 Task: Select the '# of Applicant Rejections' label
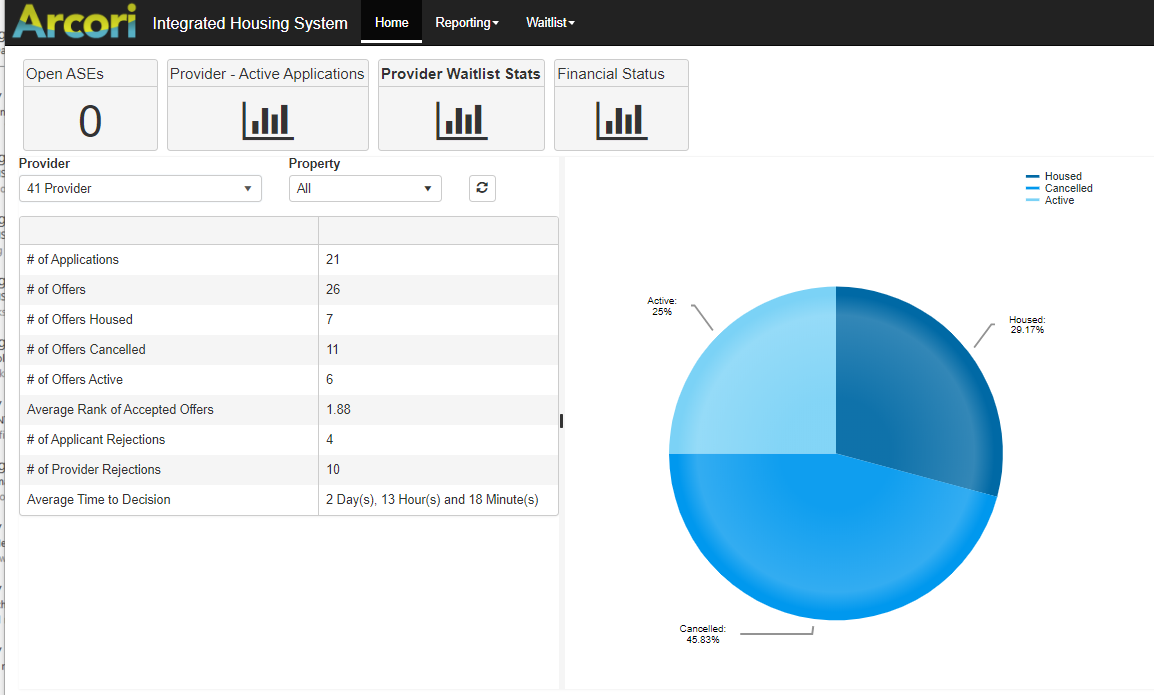[96, 440]
